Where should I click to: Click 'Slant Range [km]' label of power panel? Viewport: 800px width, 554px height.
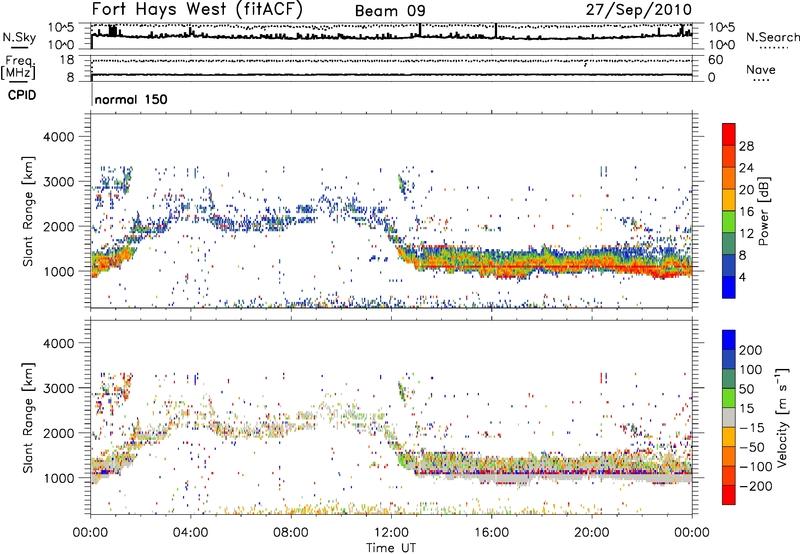pos(27,211)
